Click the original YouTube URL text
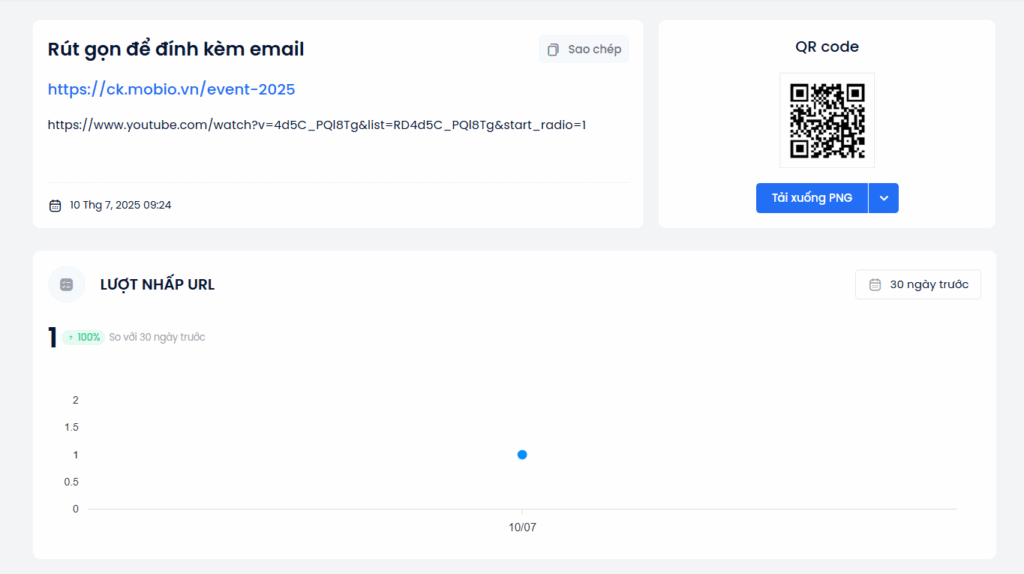The image size is (1024, 574). coord(316,125)
